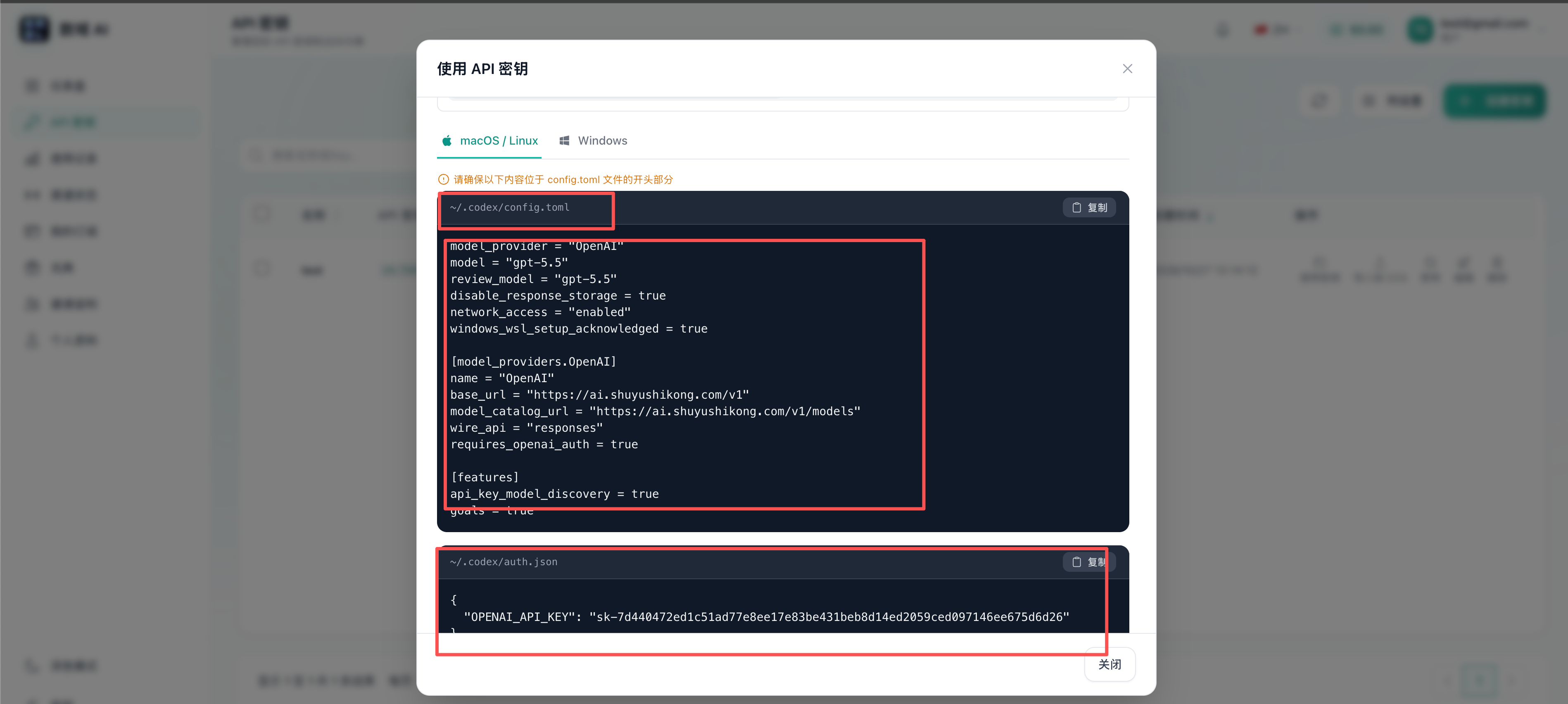Click the review_model = "gpt-5.5" line

(x=533, y=279)
